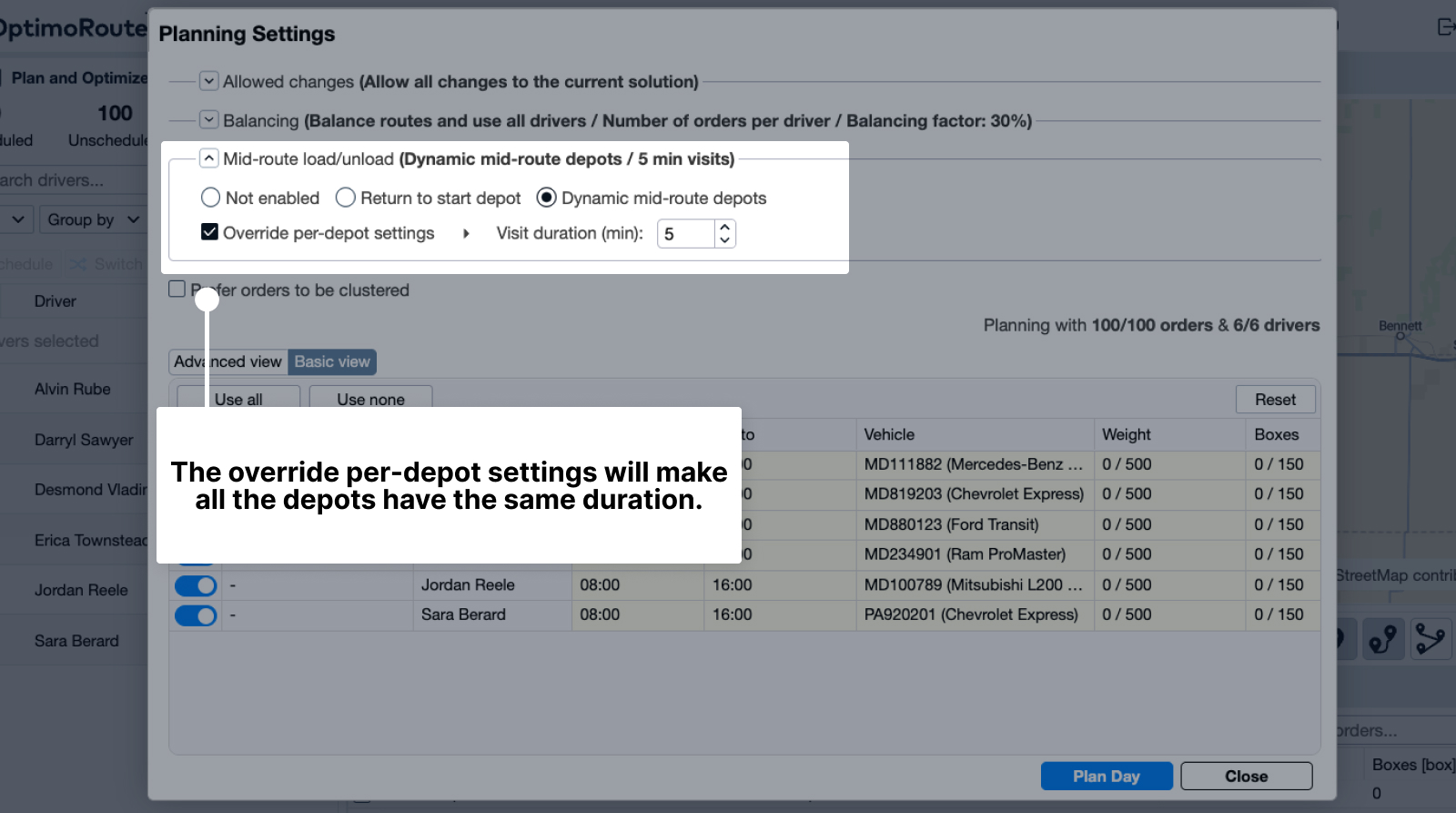Decrease visit duration with the down arrow
The height and width of the screenshot is (813, 1456).
click(724, 240)
